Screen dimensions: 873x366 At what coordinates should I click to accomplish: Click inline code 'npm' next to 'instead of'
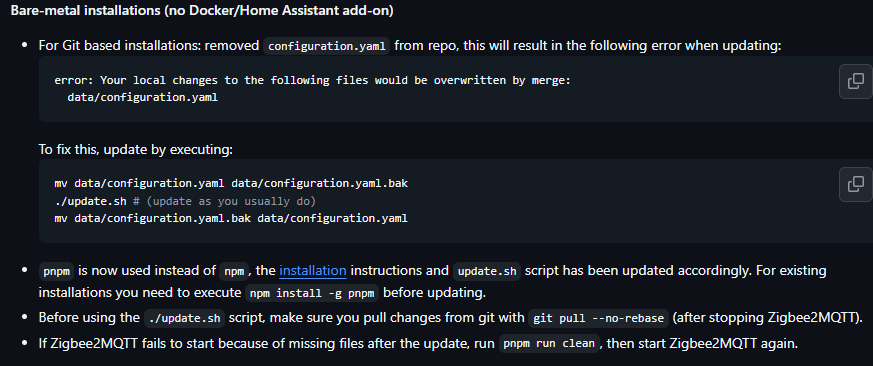point(234,271)
